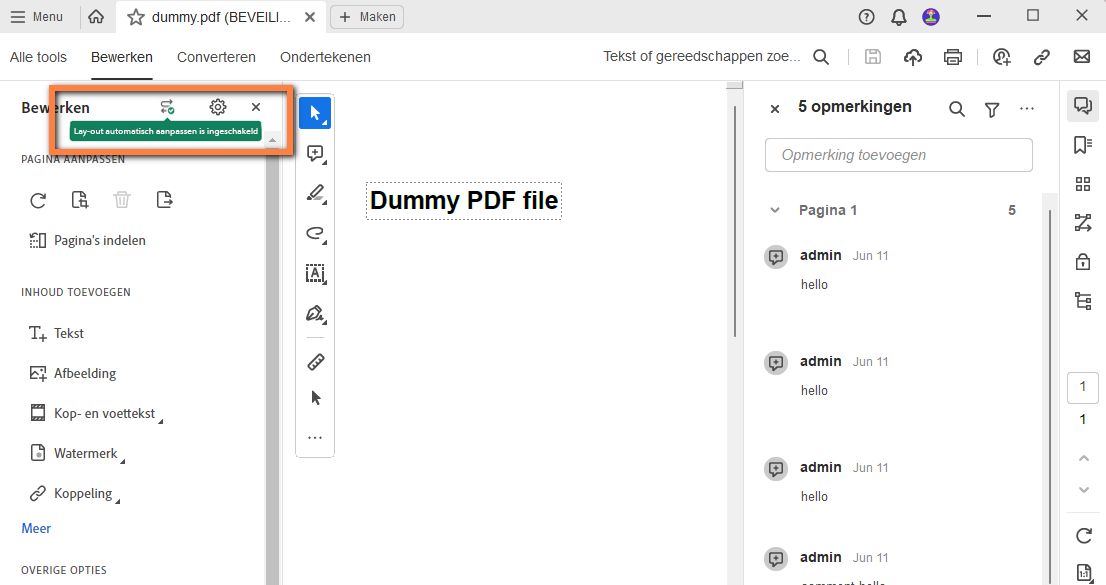
Task: Share with others icon
Action: click(1002, 57)
